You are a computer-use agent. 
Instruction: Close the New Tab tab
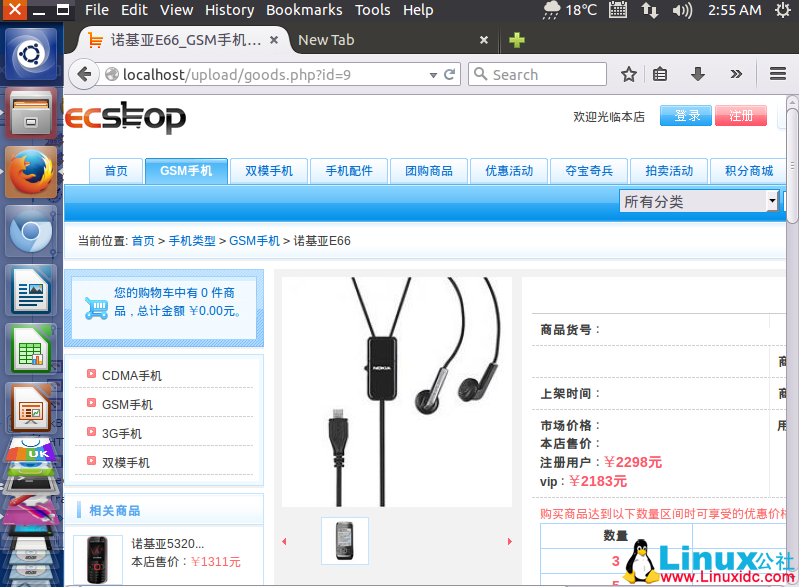click(x=484, y=40)
